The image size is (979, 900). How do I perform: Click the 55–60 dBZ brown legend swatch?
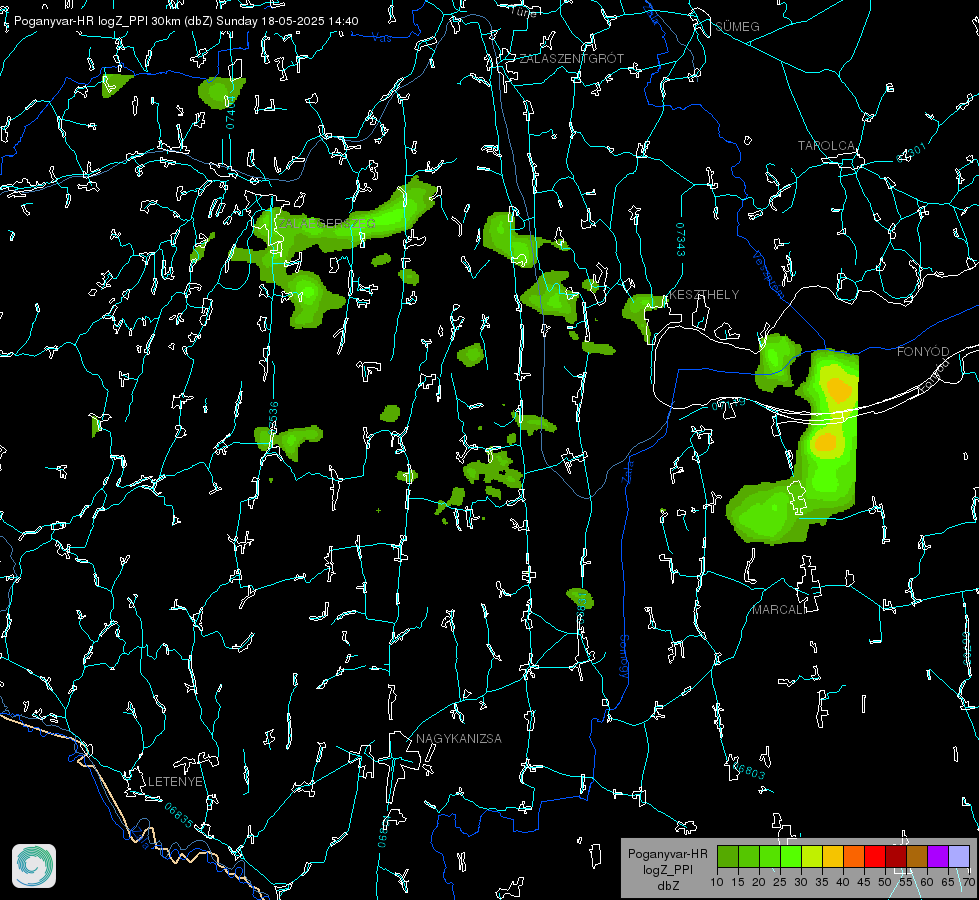(917, 856)
